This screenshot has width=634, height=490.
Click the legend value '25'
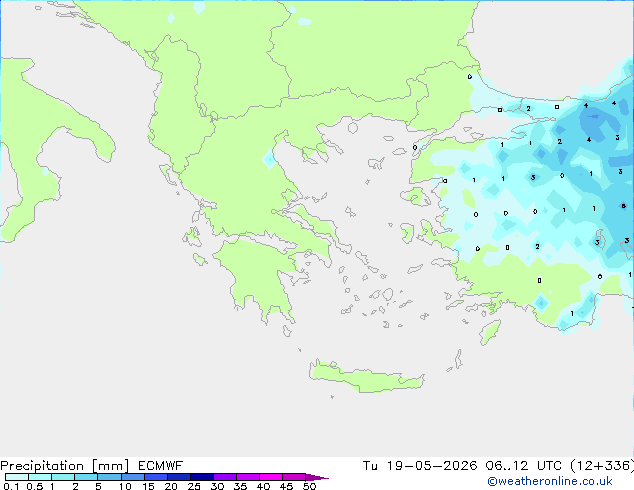click(194, 486)
